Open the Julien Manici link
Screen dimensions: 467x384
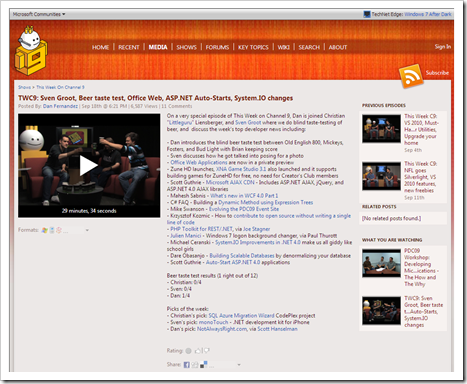[186, 236]
